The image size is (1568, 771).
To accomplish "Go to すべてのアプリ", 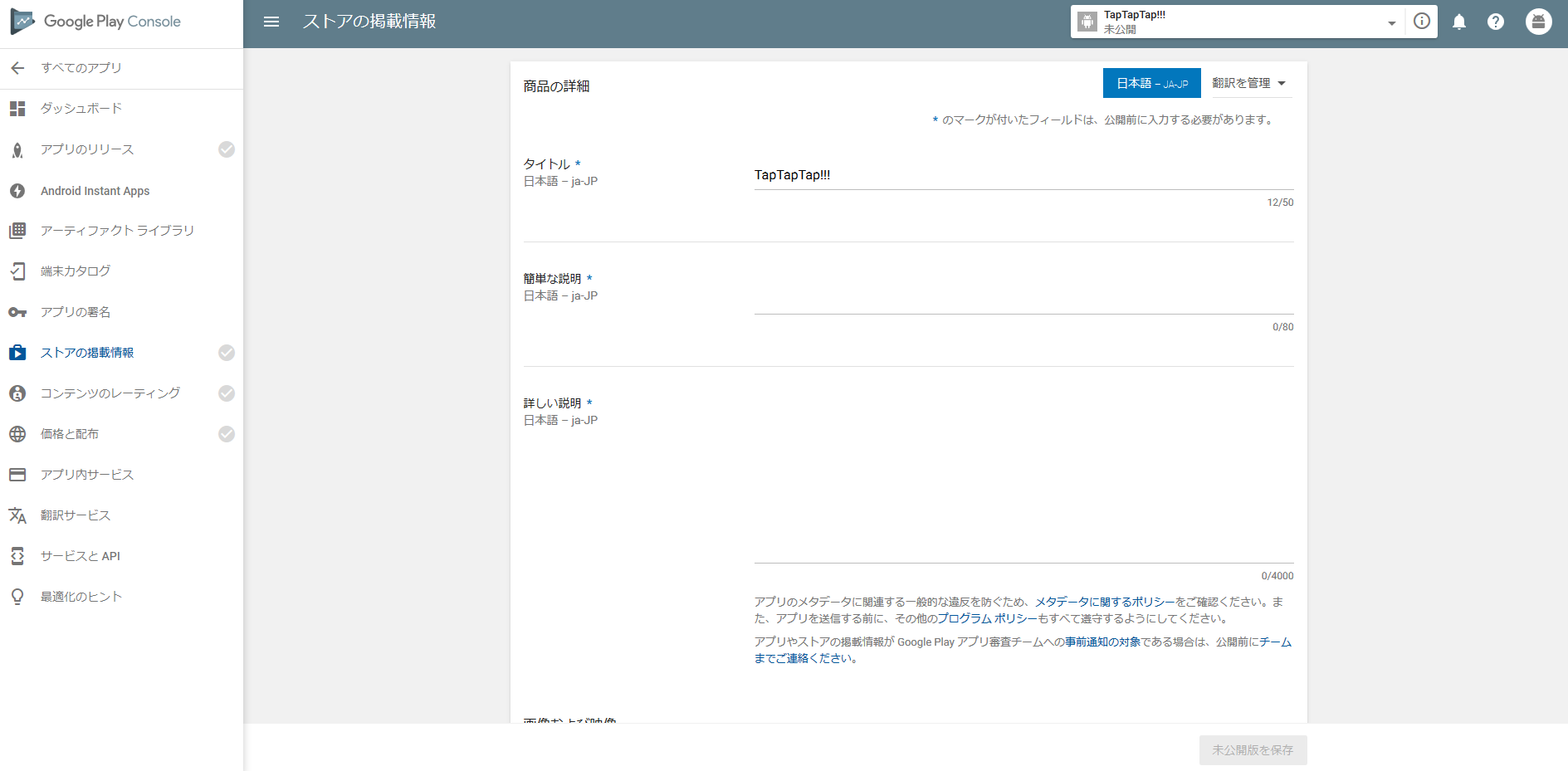I will coord(81,68).
